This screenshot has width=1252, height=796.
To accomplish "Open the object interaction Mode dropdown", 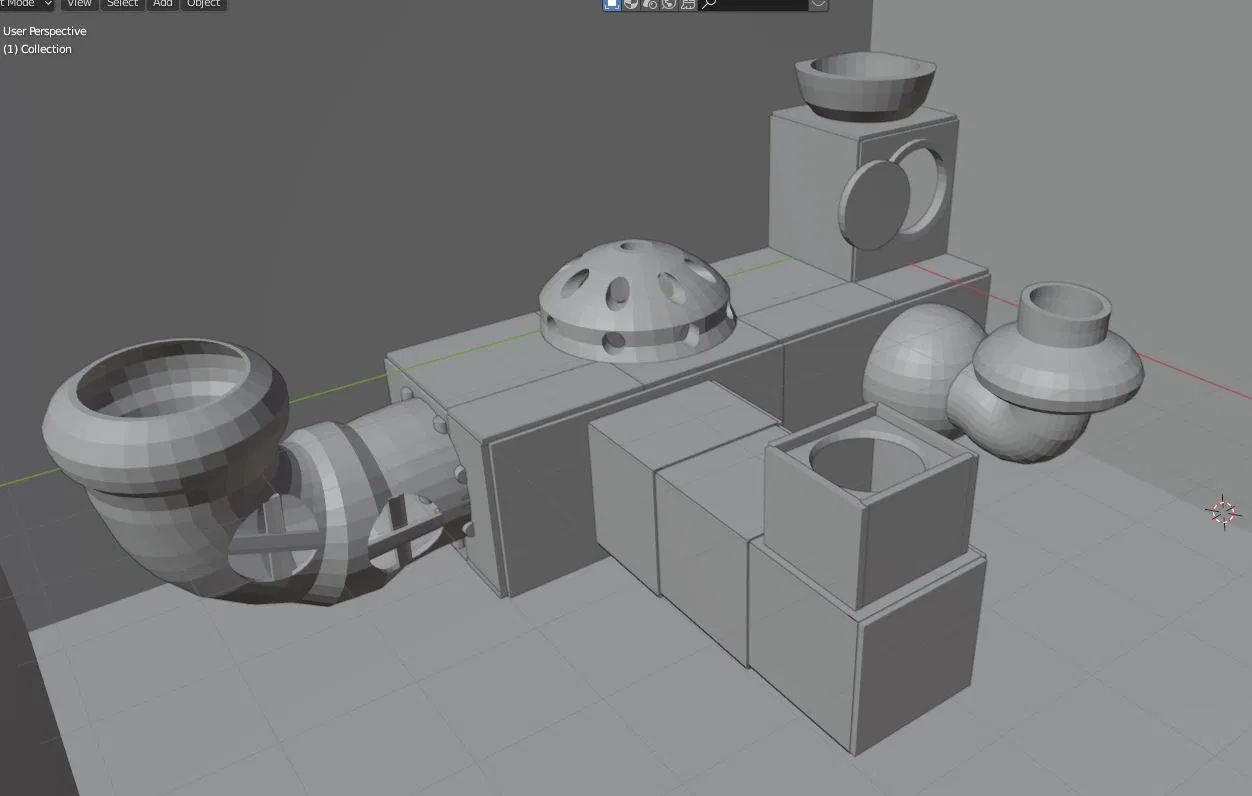I will click(x=26, y=4).
